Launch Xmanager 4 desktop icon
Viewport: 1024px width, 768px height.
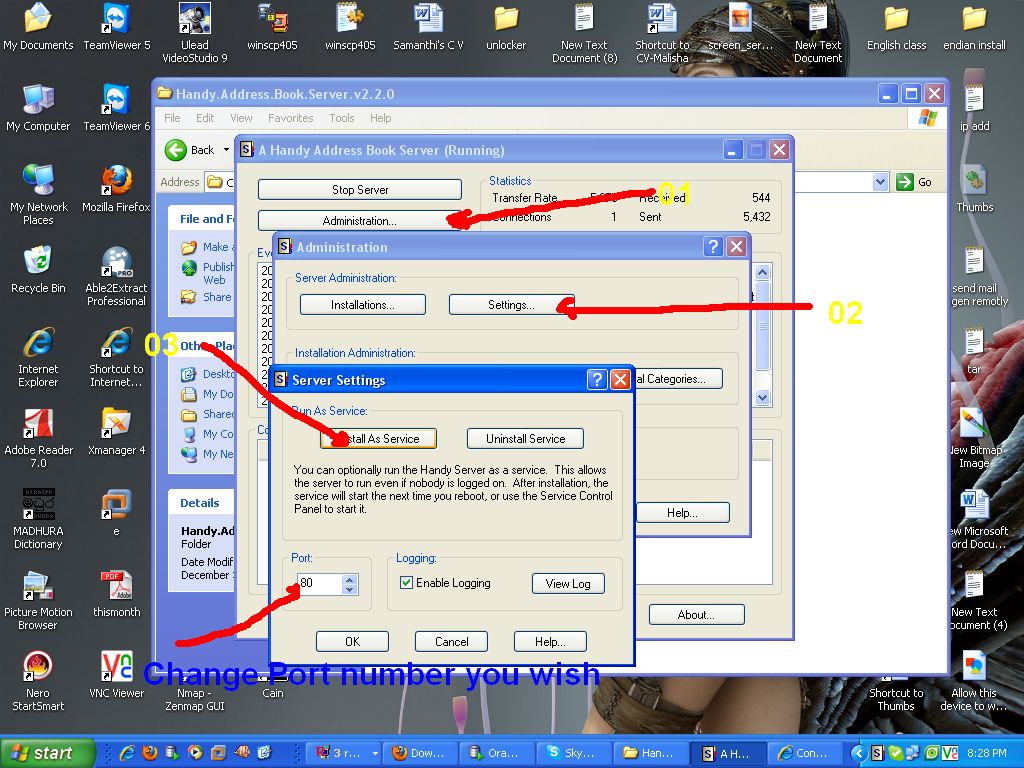tap(116, 432)
